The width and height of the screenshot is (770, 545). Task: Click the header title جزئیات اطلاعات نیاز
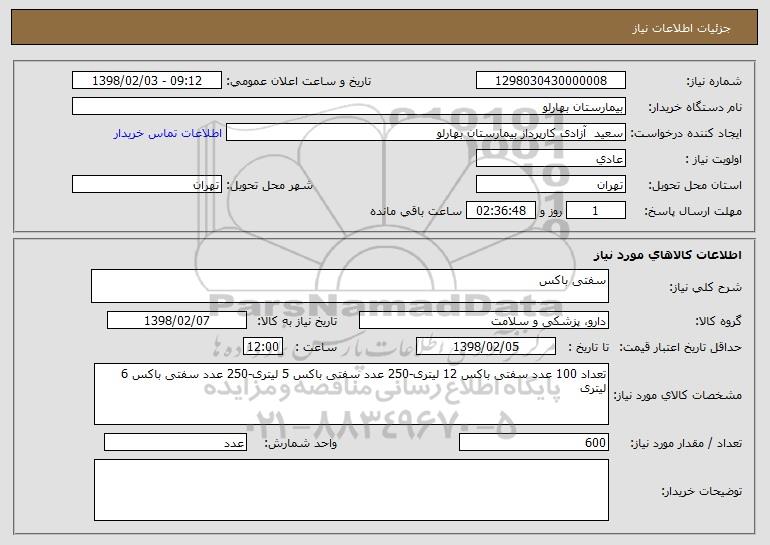pos(681,28)
